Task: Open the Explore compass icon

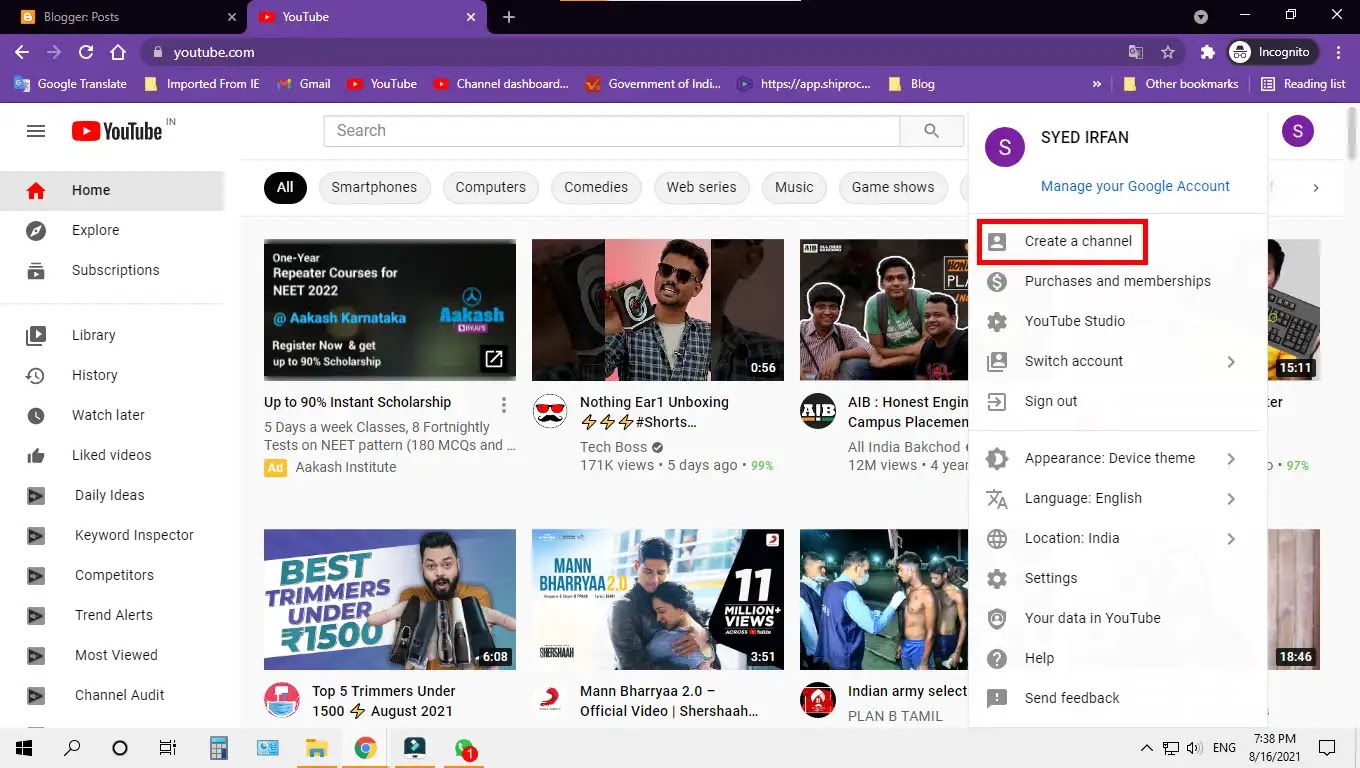Action: [36, 231]
